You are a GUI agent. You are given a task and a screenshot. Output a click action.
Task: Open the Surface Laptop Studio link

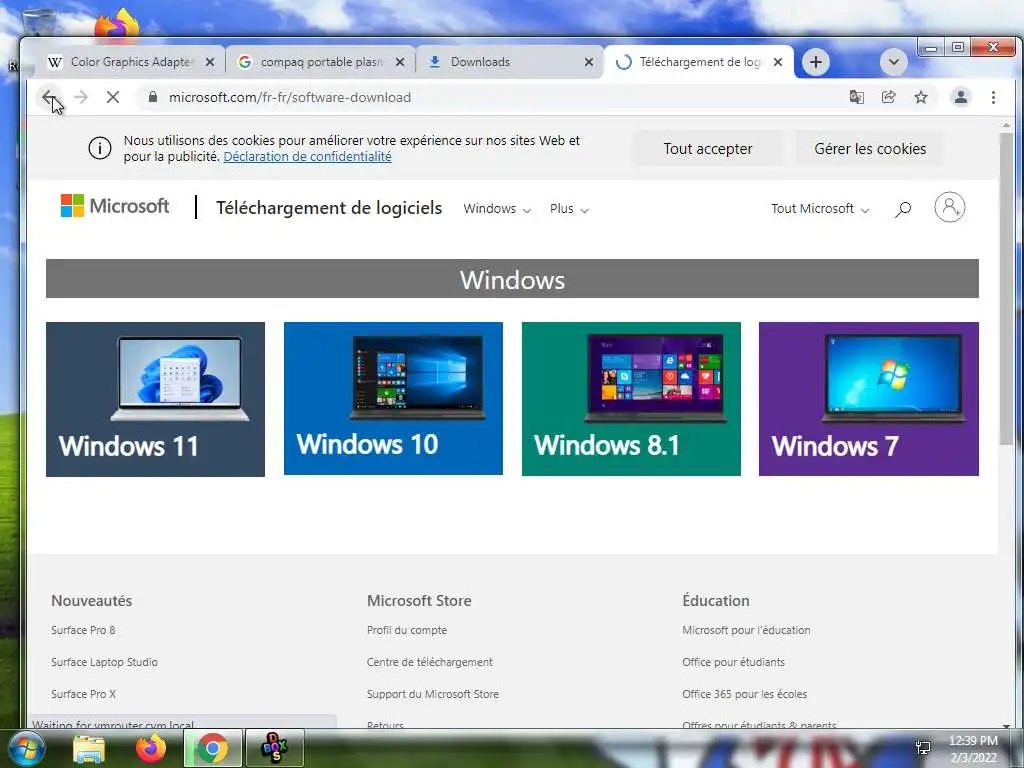click(x=104, y=662)
